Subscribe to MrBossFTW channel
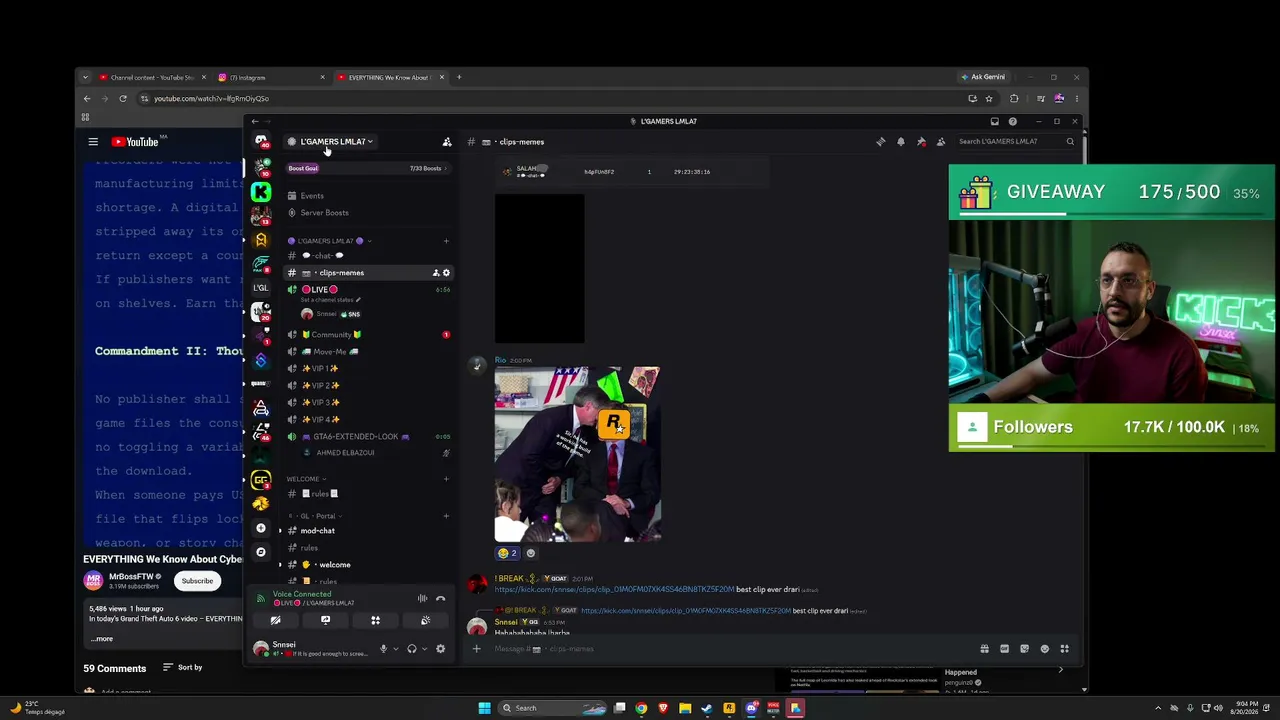This screenshot has height=720, width=1280. point(197,581)
